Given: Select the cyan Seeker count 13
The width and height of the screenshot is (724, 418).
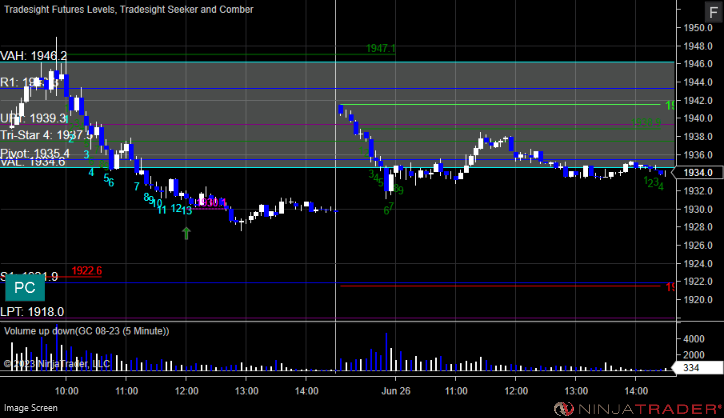Looking at the screenshot, I should pyautogui.click(x=187, y=211).
